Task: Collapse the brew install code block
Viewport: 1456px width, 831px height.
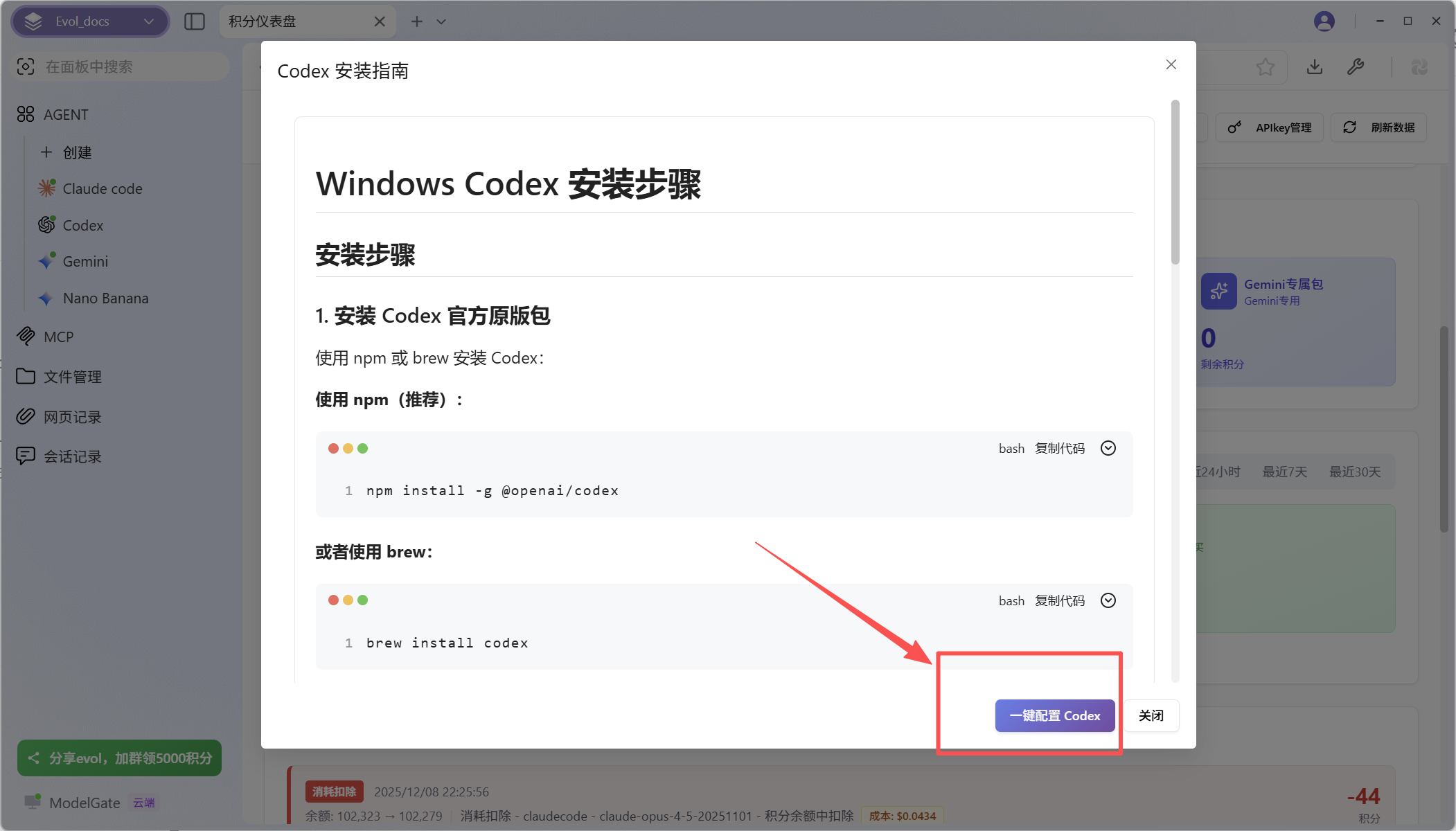Action: [1108, 600]
